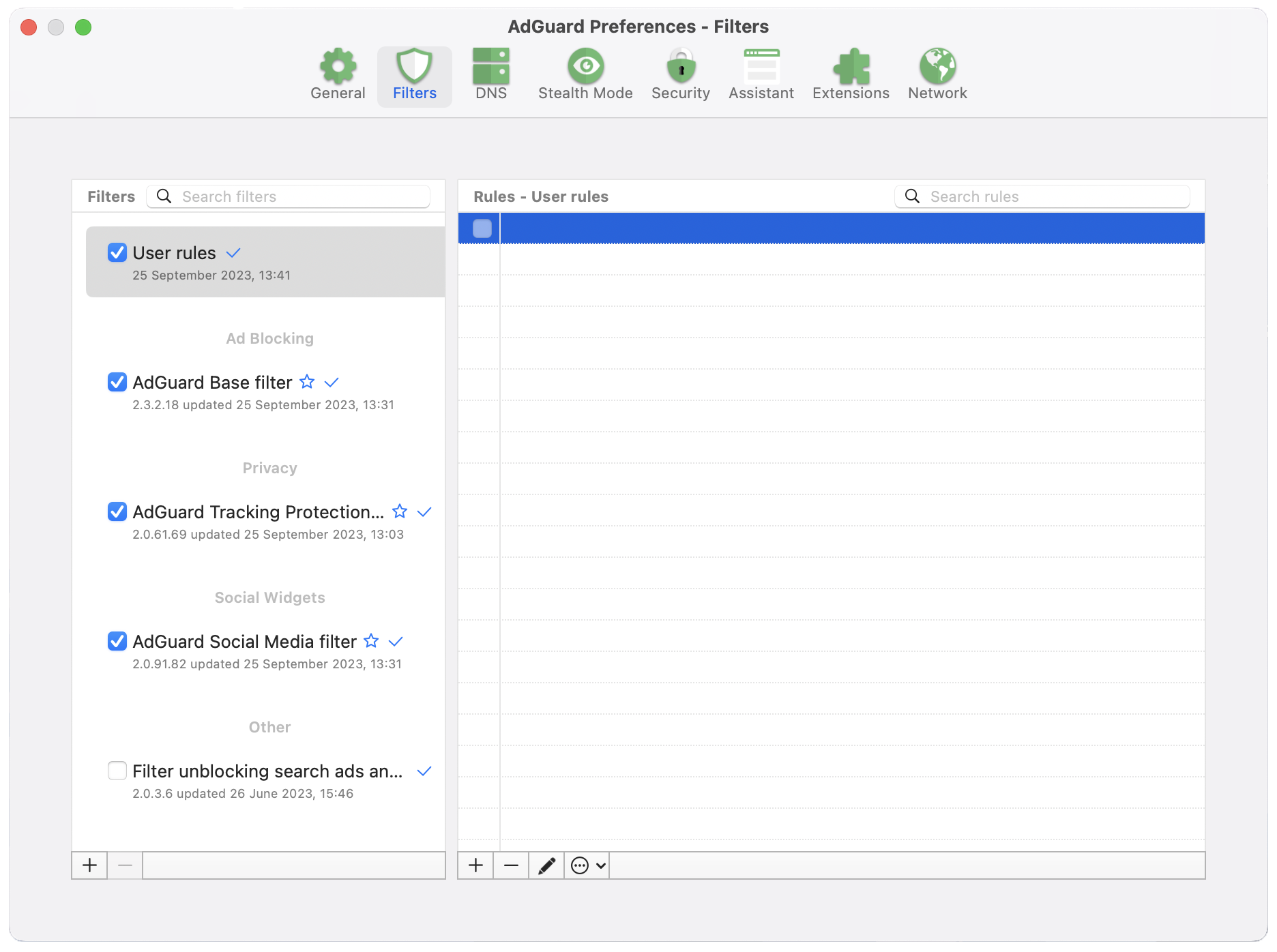Focus the Search rules field
Image resolution: width=1277 pixels, height=952 pixels.
tap(1042, 196)
